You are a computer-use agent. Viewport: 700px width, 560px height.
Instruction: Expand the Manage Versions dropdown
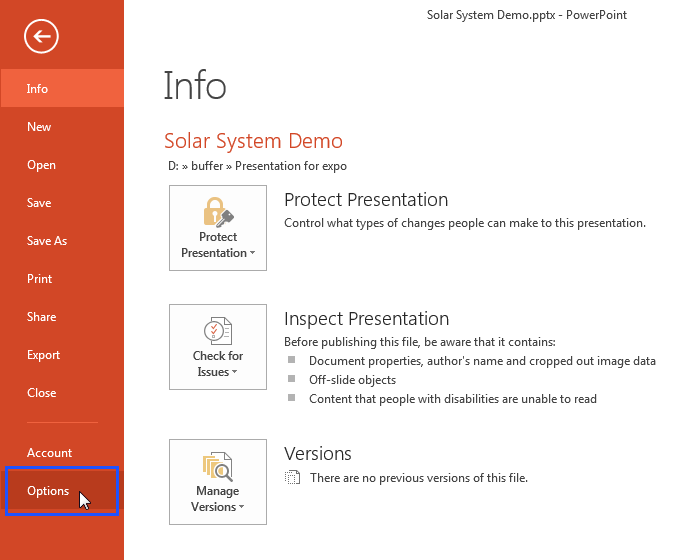tap(218, 482)
